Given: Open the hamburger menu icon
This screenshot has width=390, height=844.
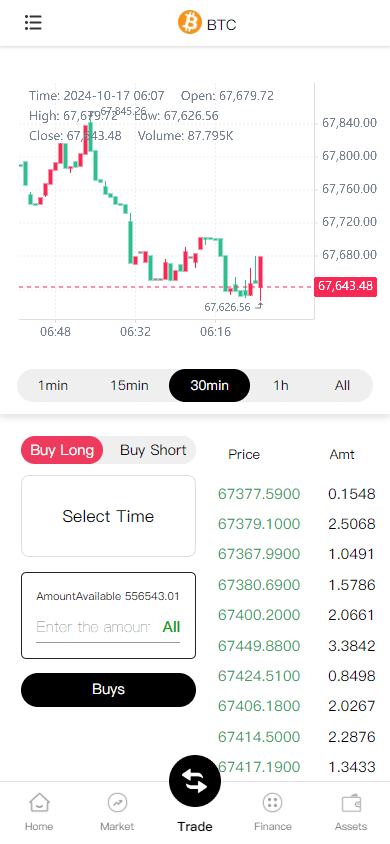Looking at the screenshot, I should pos(33,23).
